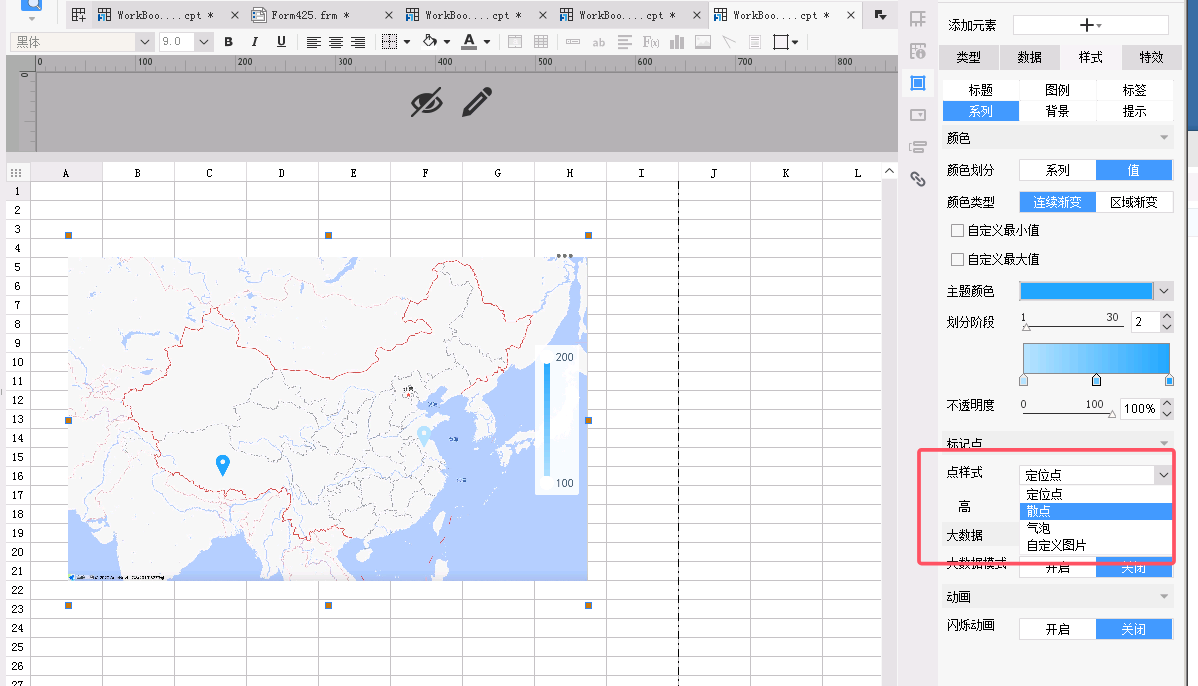Open the 提示 style section

(1134, 112)
